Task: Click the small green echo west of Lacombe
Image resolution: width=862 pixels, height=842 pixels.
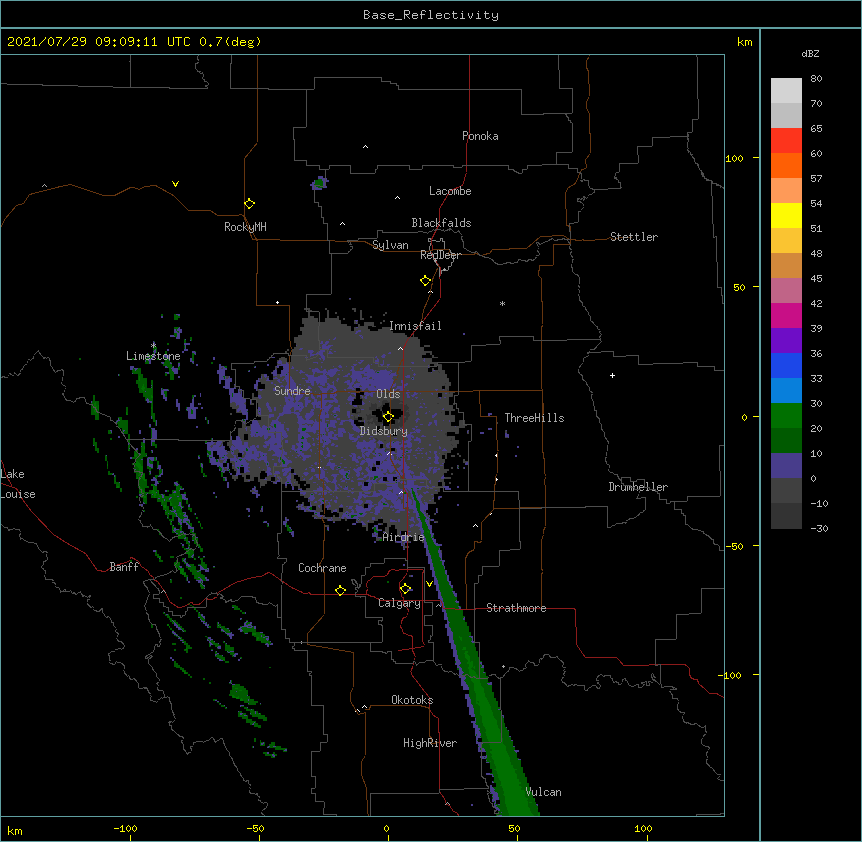Action: (319, 183)
